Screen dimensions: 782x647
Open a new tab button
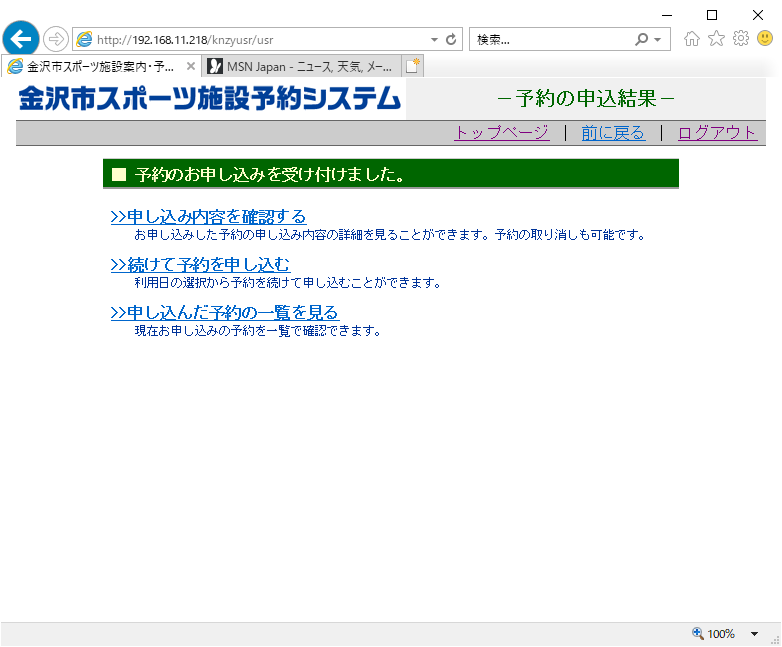(412, 66)
